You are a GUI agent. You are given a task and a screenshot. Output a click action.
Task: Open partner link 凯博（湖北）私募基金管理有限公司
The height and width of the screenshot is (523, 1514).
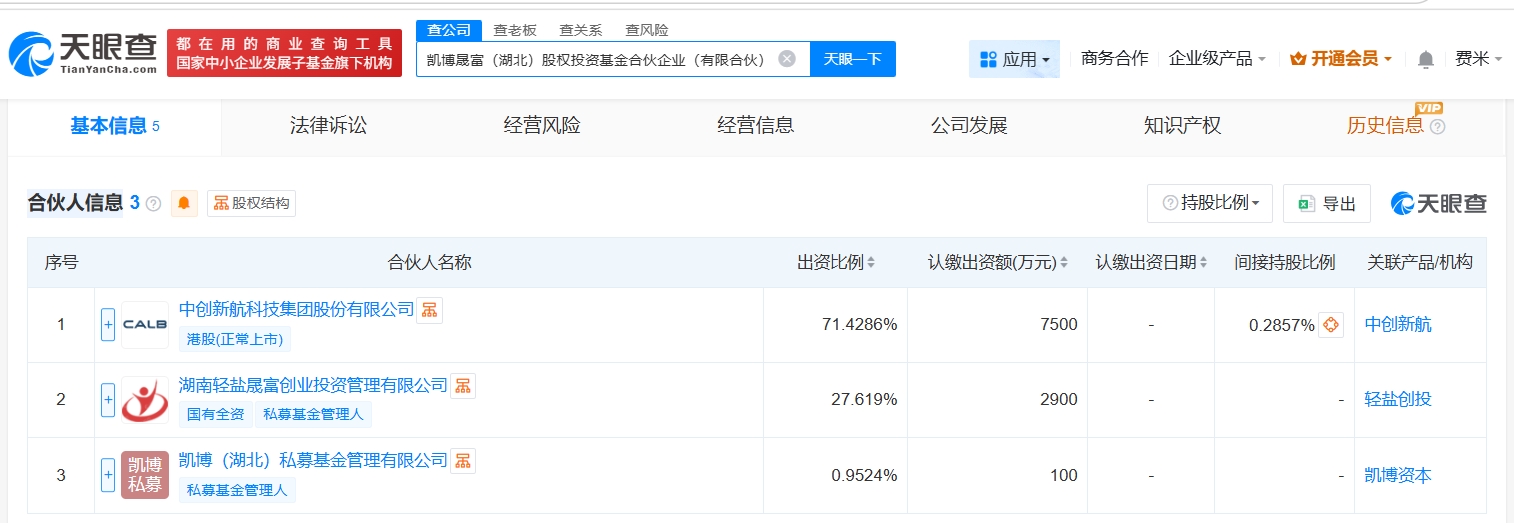313,460
